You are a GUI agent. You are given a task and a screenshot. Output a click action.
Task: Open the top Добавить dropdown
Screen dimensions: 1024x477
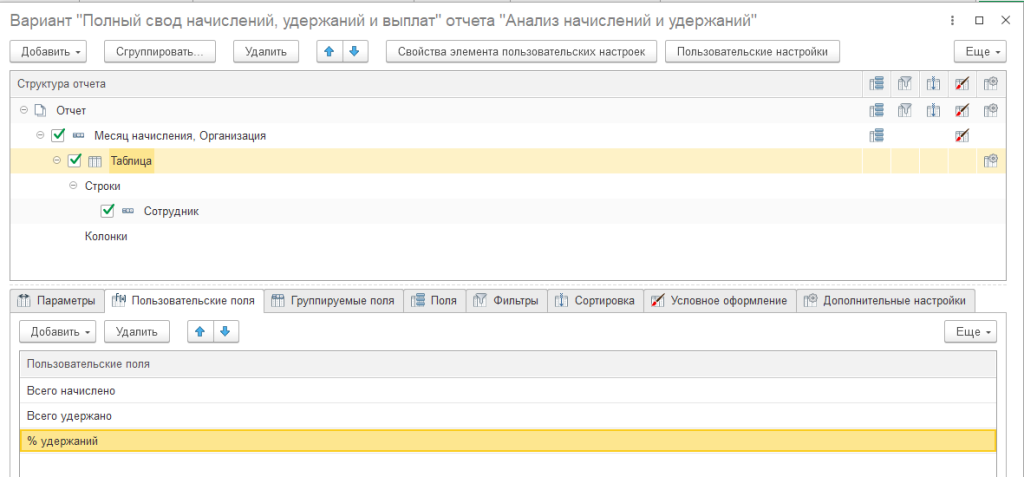48,52
